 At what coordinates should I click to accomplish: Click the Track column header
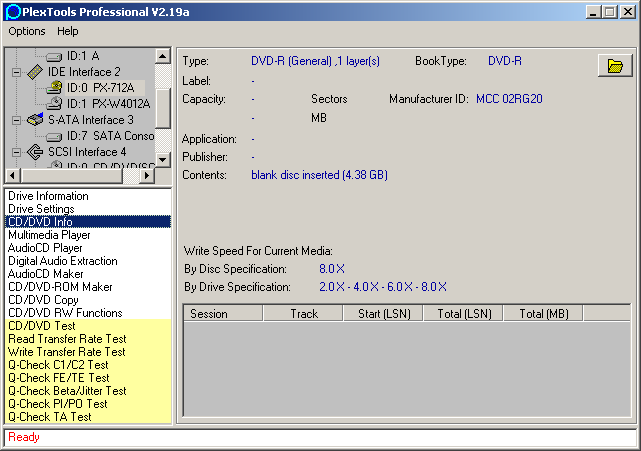(303, 314)
